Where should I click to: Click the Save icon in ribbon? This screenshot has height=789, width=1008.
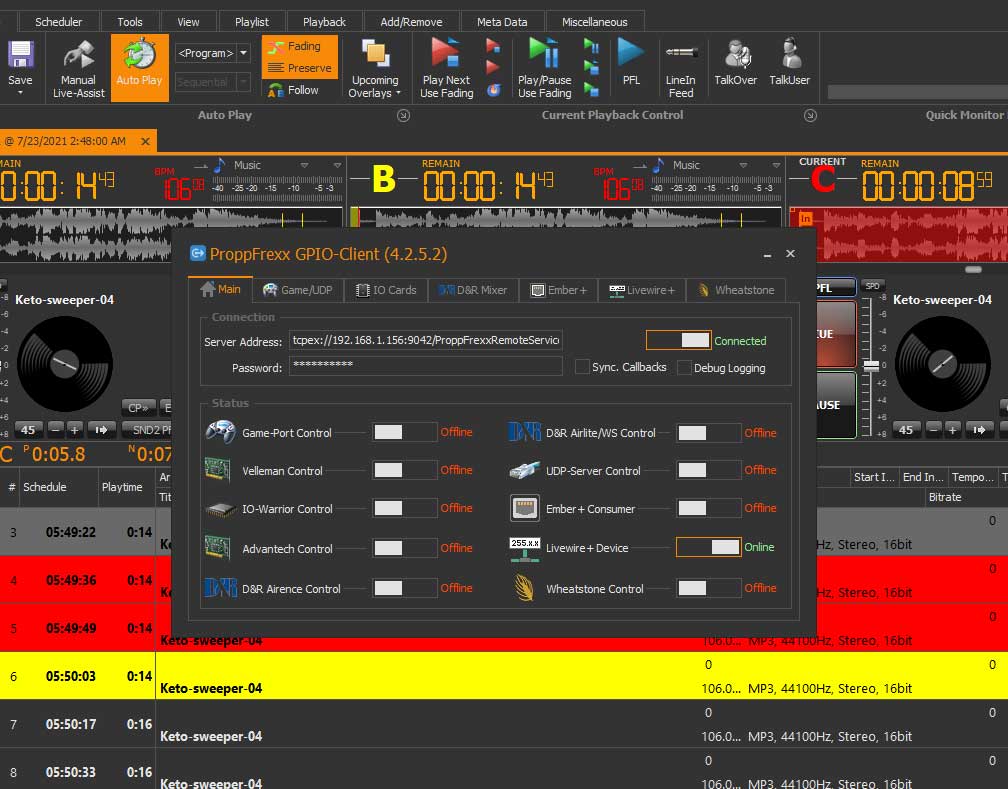(x=20, y=55)
